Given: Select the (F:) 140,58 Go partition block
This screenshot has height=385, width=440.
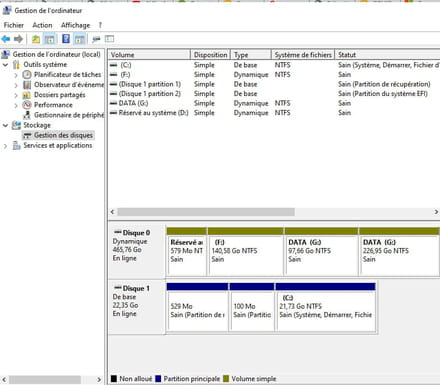Looking at the screenshot, I should (x=245, y=252).
